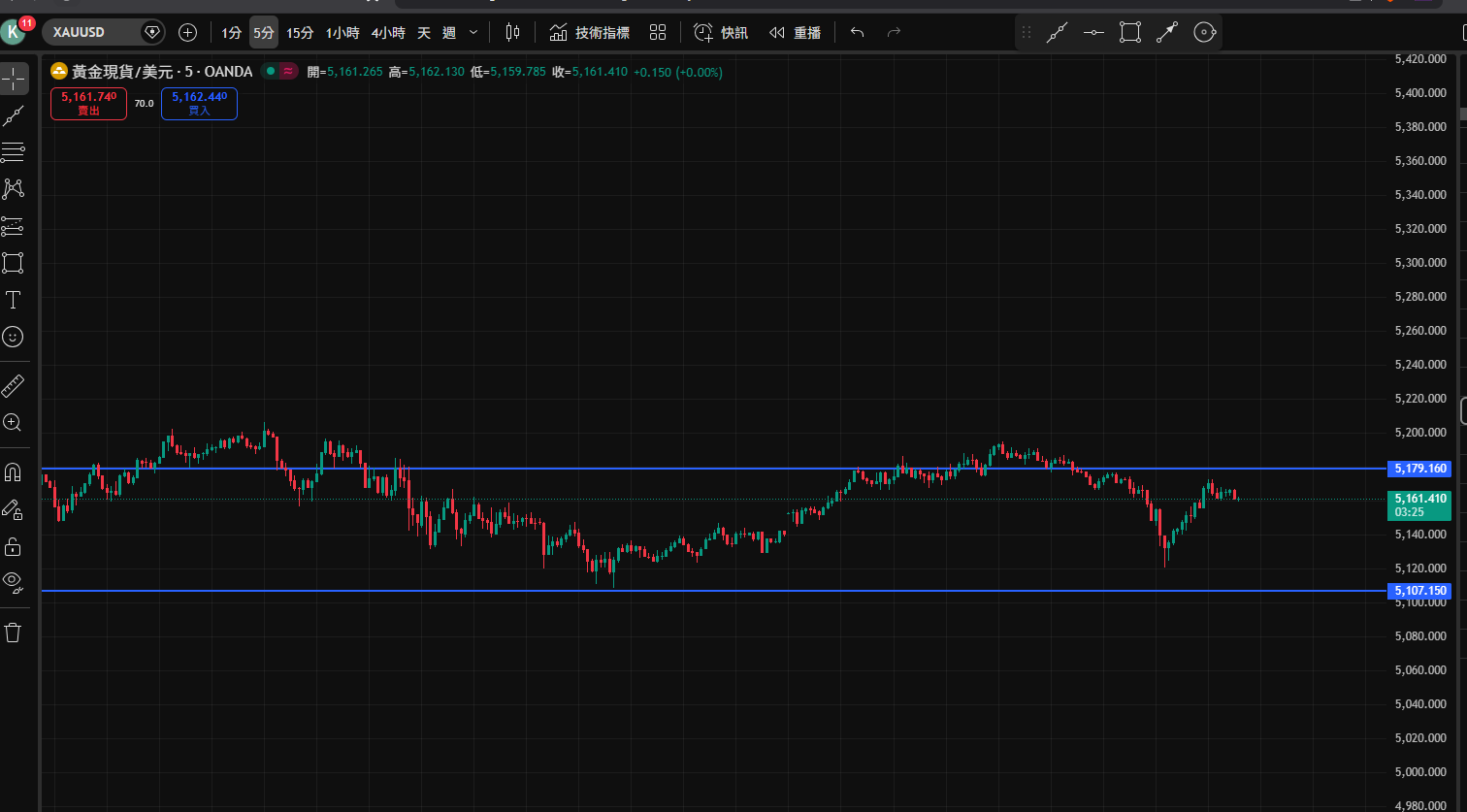Switch to the 1分 timeframe
This screenshot has width=1467, height=812.
click(x=231, y=33)
